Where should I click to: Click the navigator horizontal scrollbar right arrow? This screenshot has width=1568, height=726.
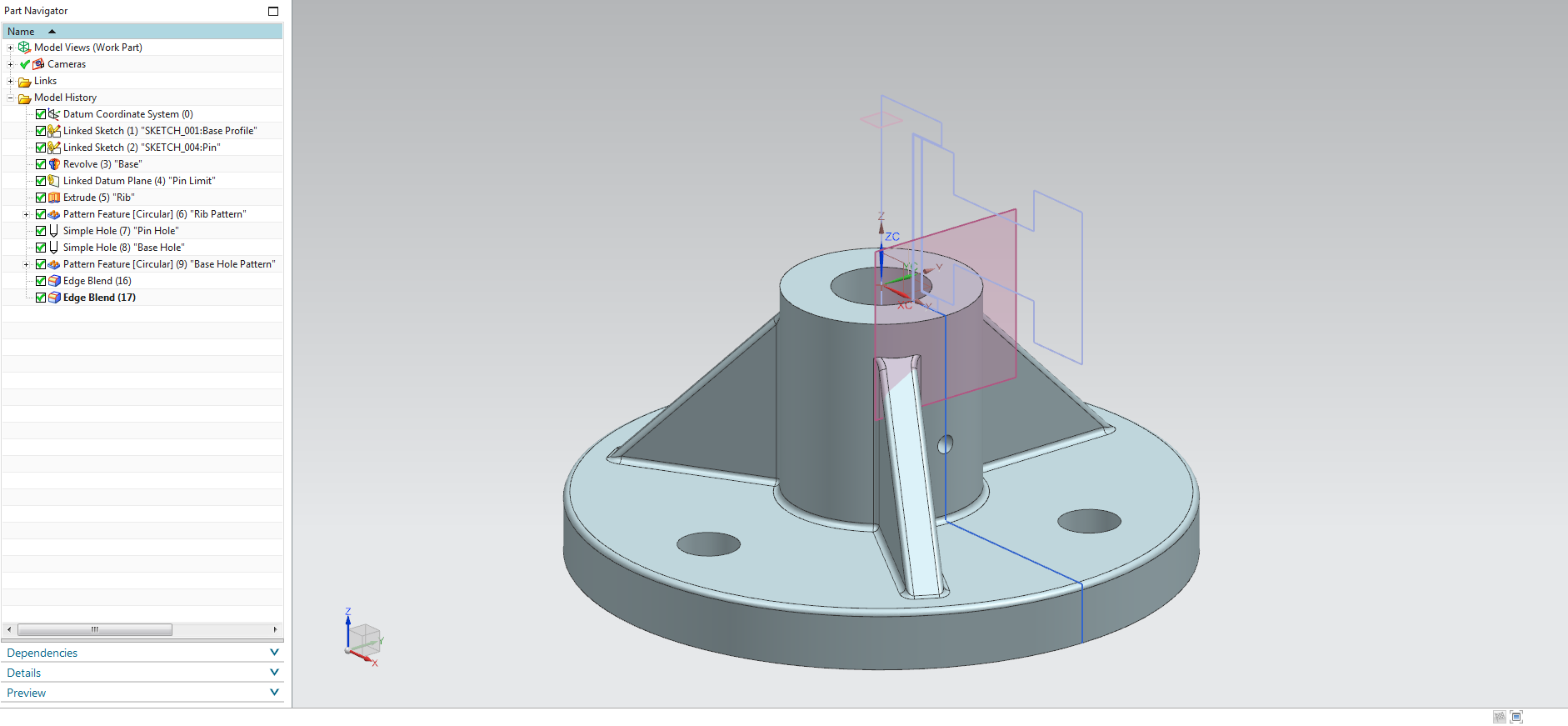point(275,629)
